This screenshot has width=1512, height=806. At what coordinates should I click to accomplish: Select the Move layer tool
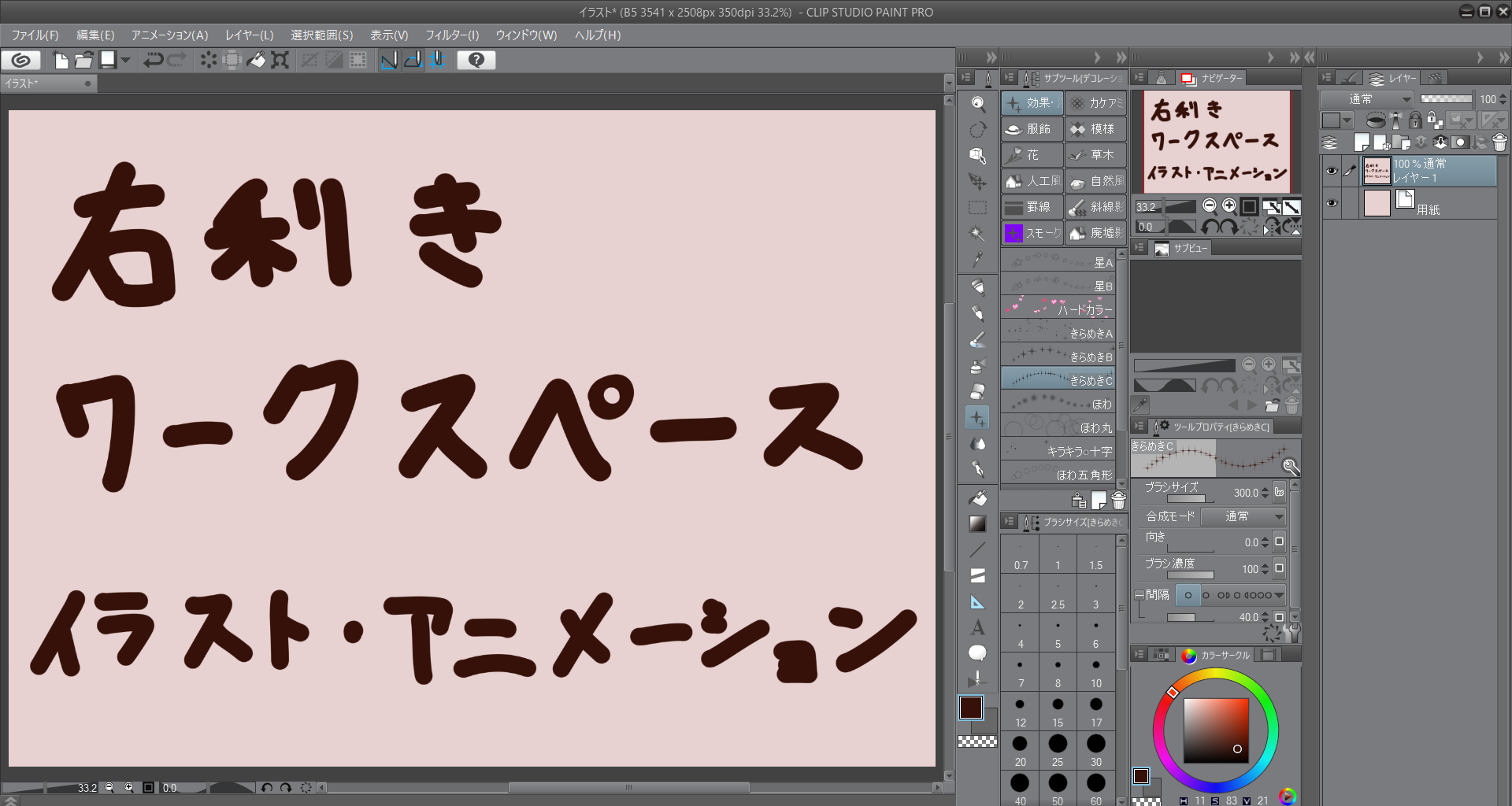coord(977,181)
